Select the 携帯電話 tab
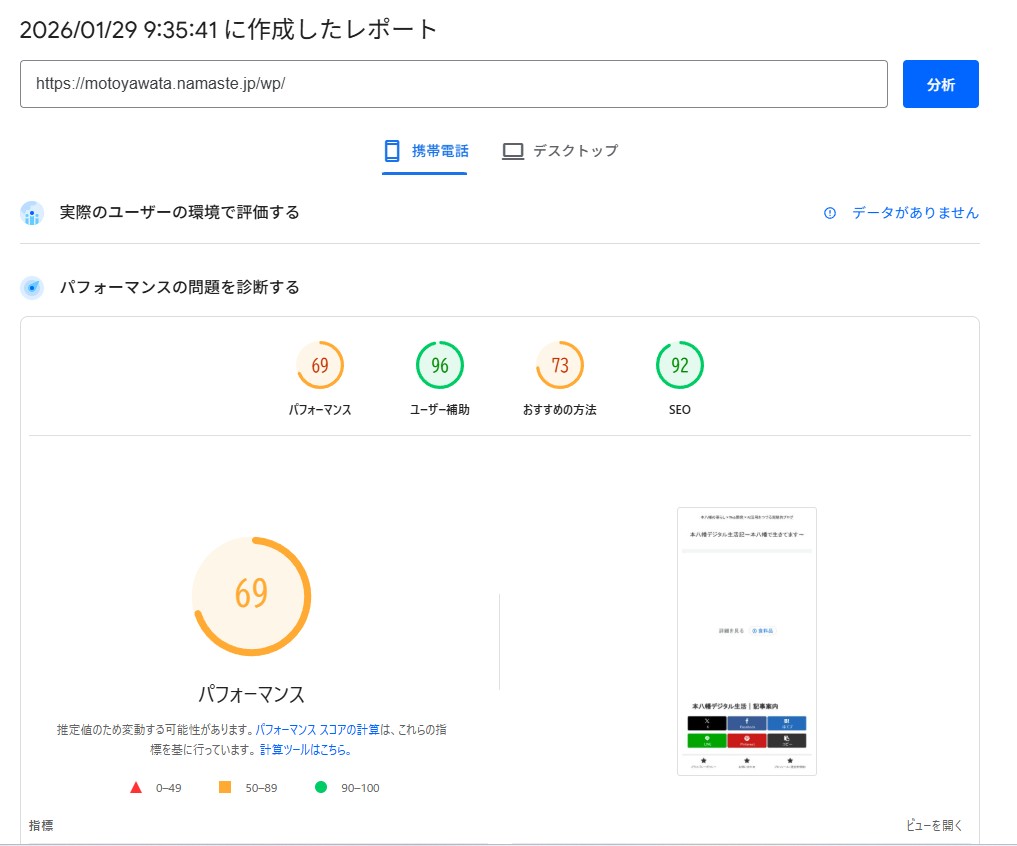The height and width of the screenshot is (846, 1017). (x=425, y=151)
